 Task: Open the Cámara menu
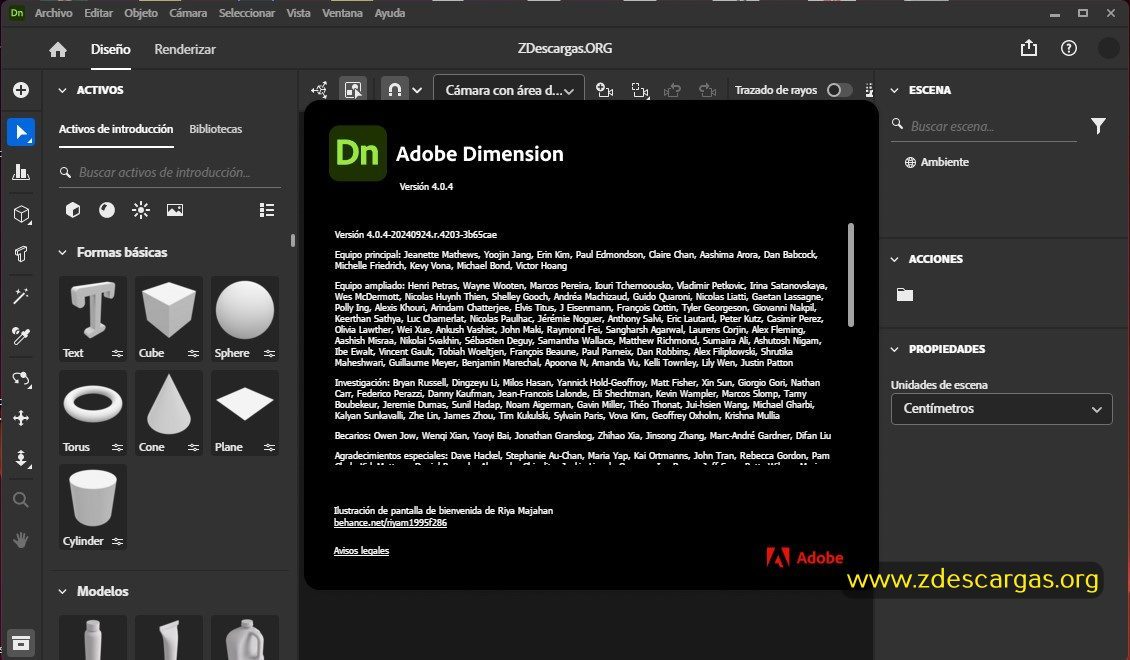(x=188, y=13)
